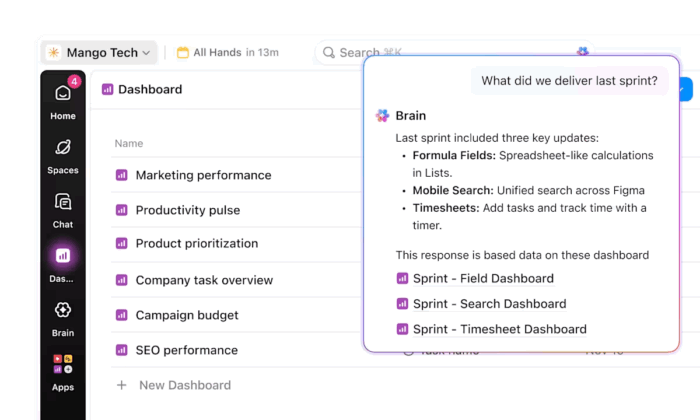
Task: Open the Campaign budget dashboard
Action: [187, 315]
